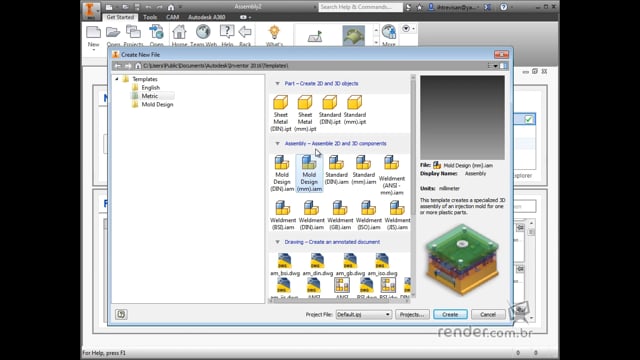Toggle the checkbox in the background window
This screenshot has width=640, height=360.
pyautogui.click(x=529, y=120)
